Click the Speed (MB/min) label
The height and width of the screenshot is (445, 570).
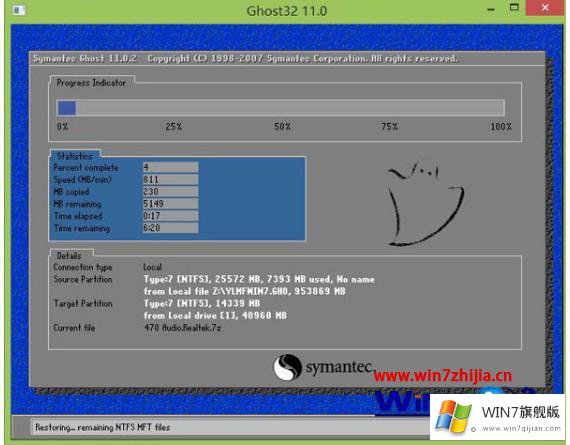pyautogui.click(x=83, y=180)
